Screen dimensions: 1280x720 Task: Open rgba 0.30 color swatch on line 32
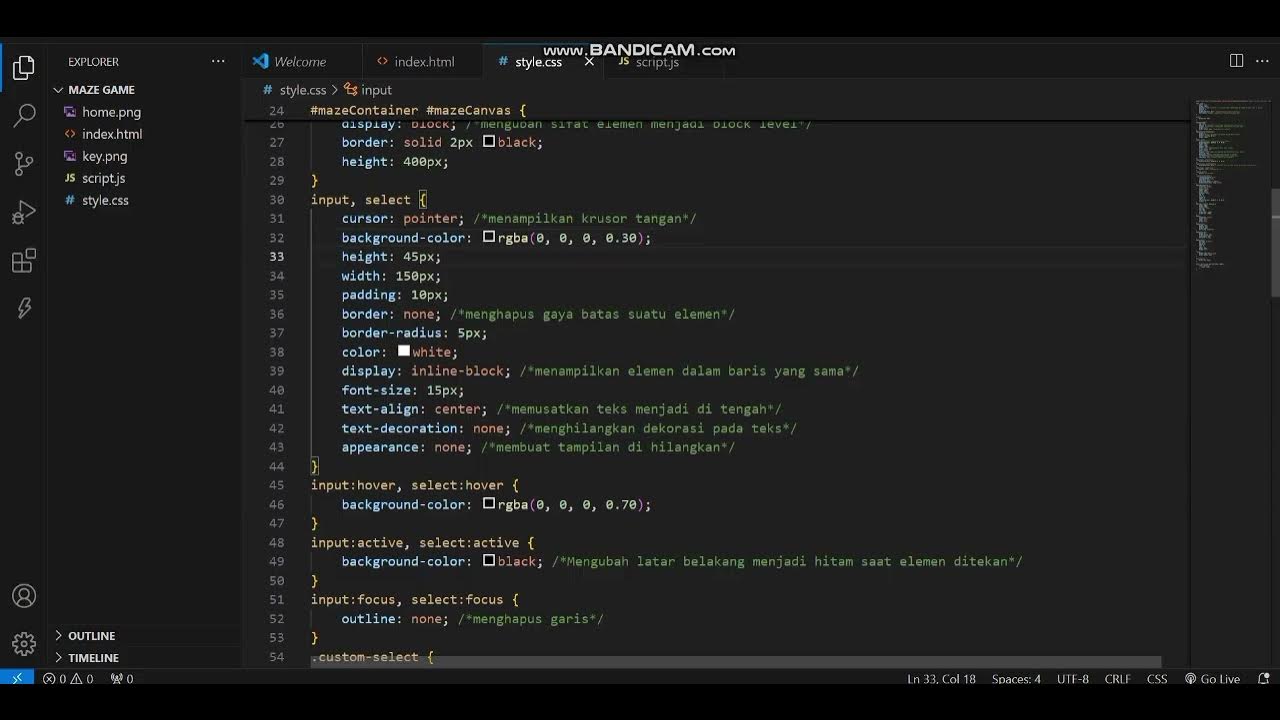tap(489, 238)
